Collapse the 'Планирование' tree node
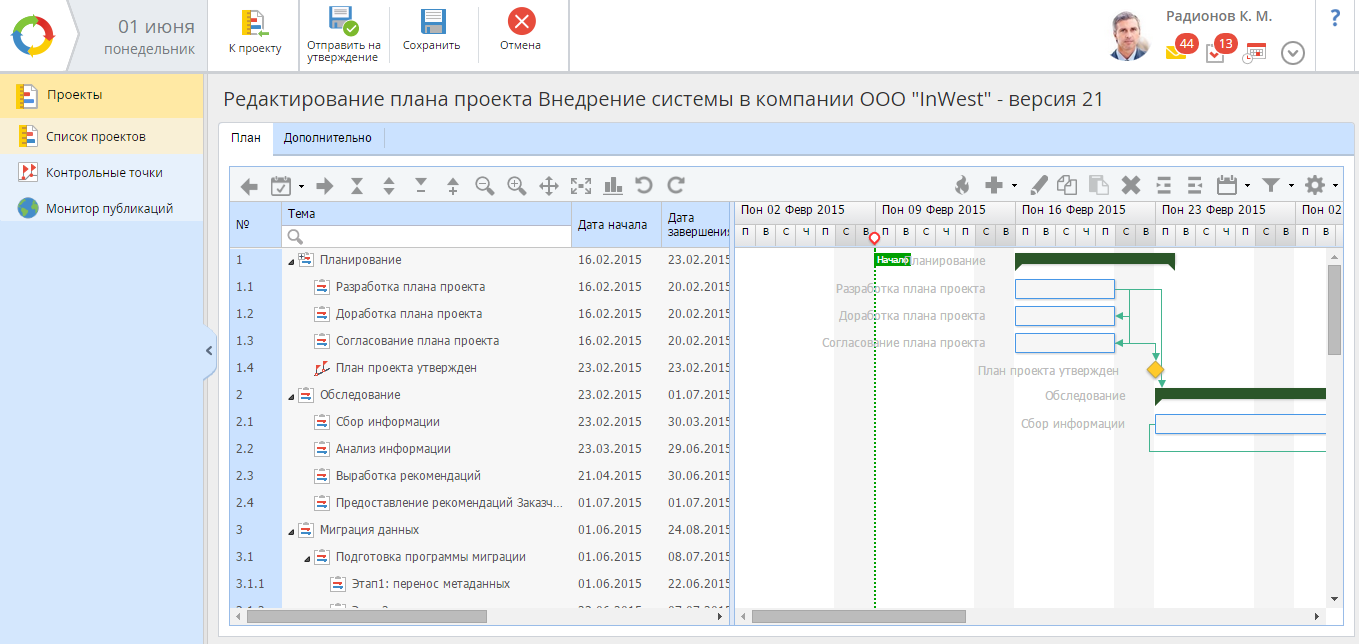 pyautogui.click(x=292, y=261)
